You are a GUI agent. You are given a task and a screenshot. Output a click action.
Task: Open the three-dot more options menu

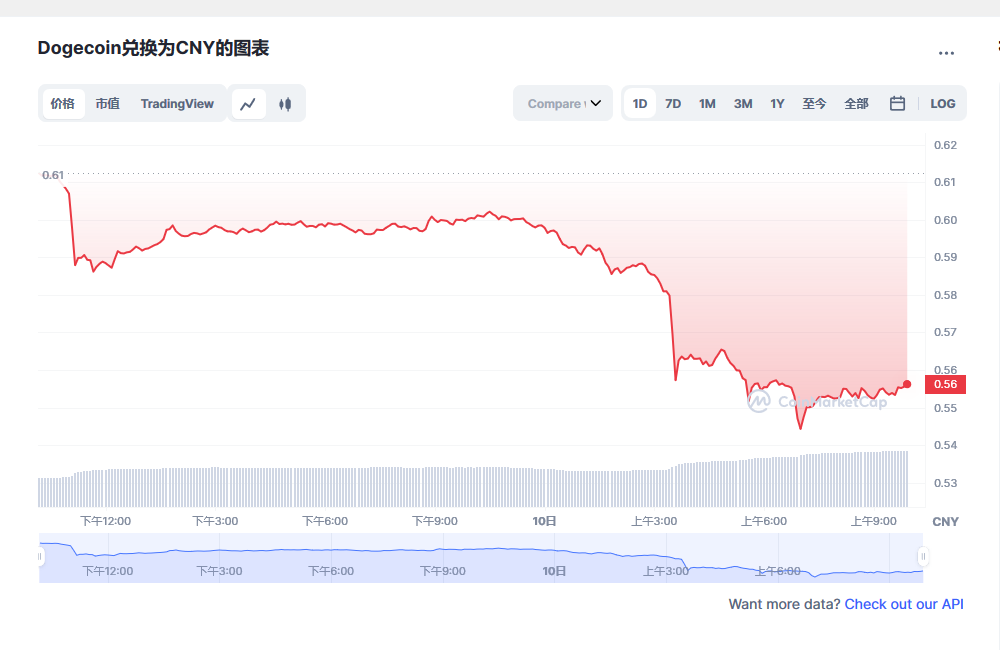tap(946, 53)
